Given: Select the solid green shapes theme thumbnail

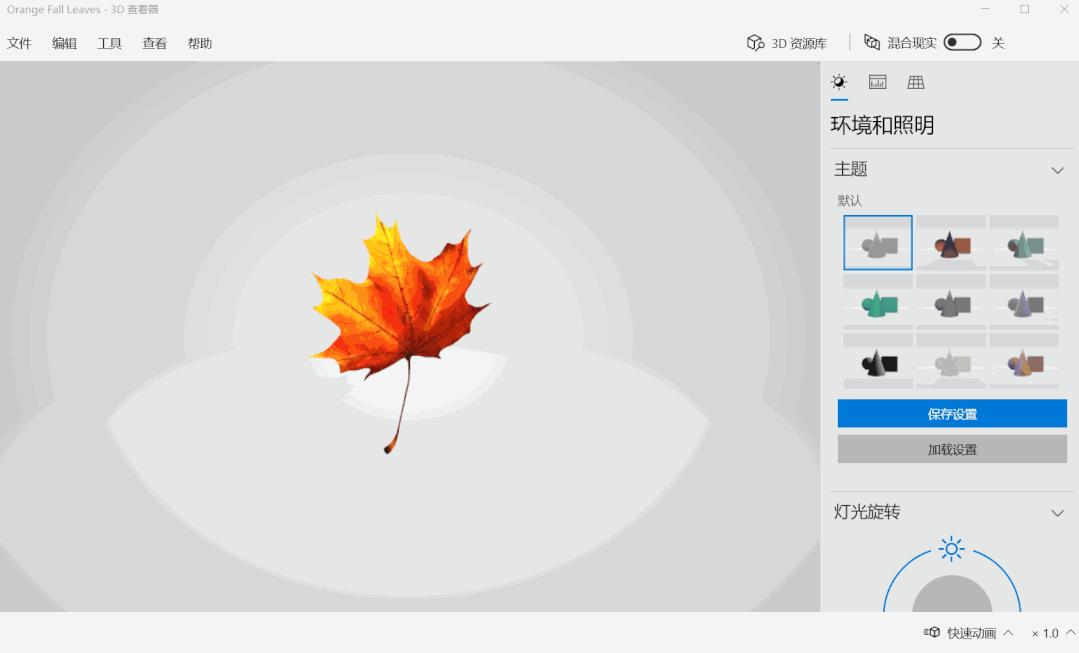Looking at the screenshot, I should coord(878,303).
